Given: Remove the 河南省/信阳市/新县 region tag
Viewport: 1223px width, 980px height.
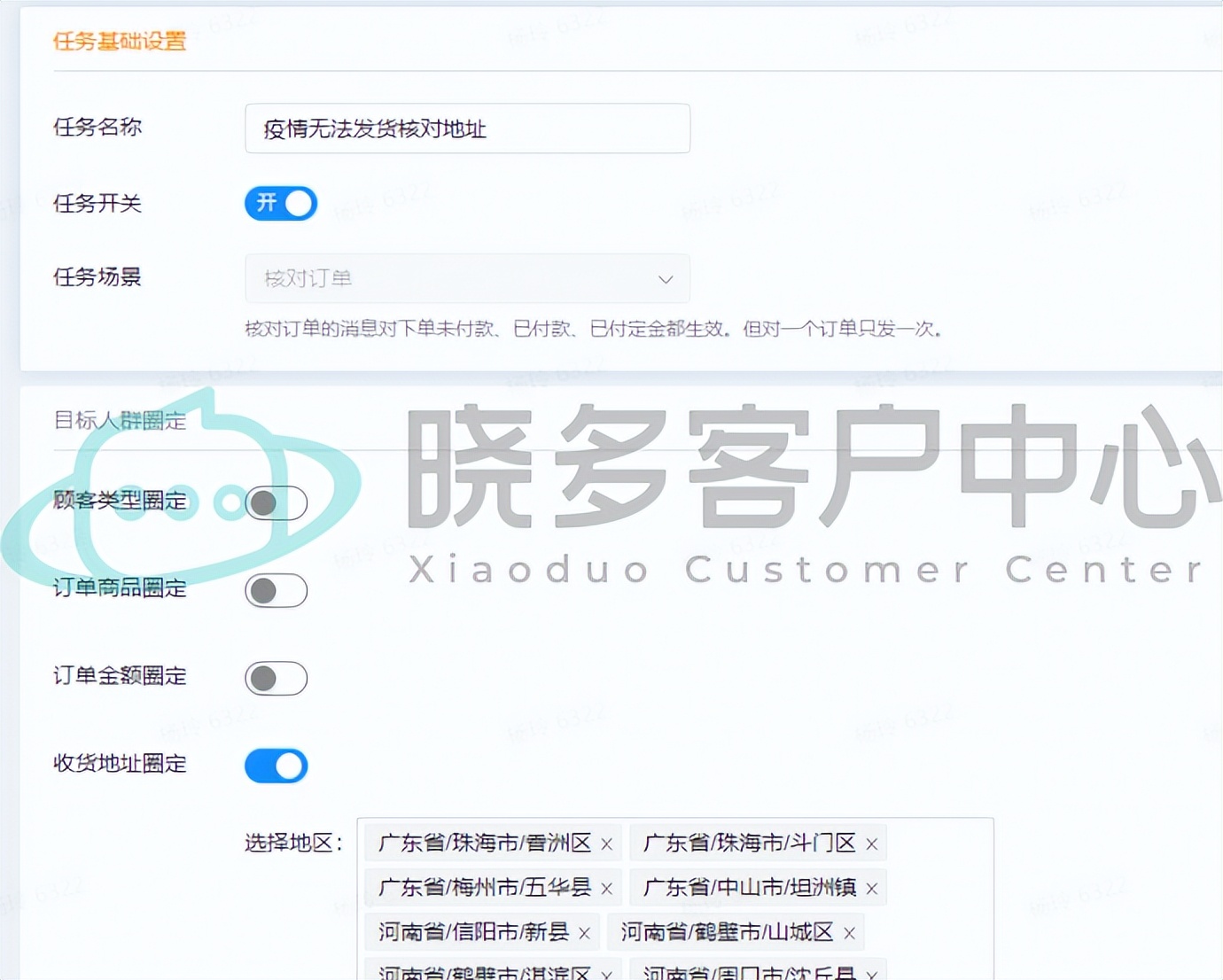Looking at the screenshot, I should (584, 933).
